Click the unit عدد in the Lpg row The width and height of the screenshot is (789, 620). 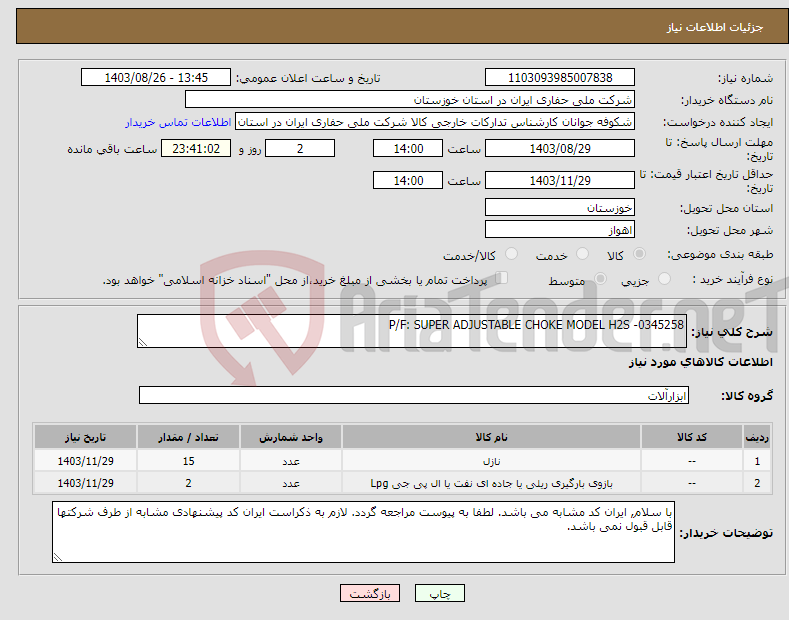(x=291, y=483)
